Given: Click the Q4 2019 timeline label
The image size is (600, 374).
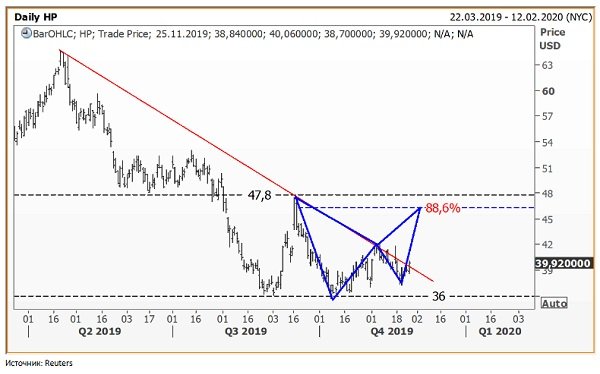Looking at the screenshot, I should click(392, 331).
